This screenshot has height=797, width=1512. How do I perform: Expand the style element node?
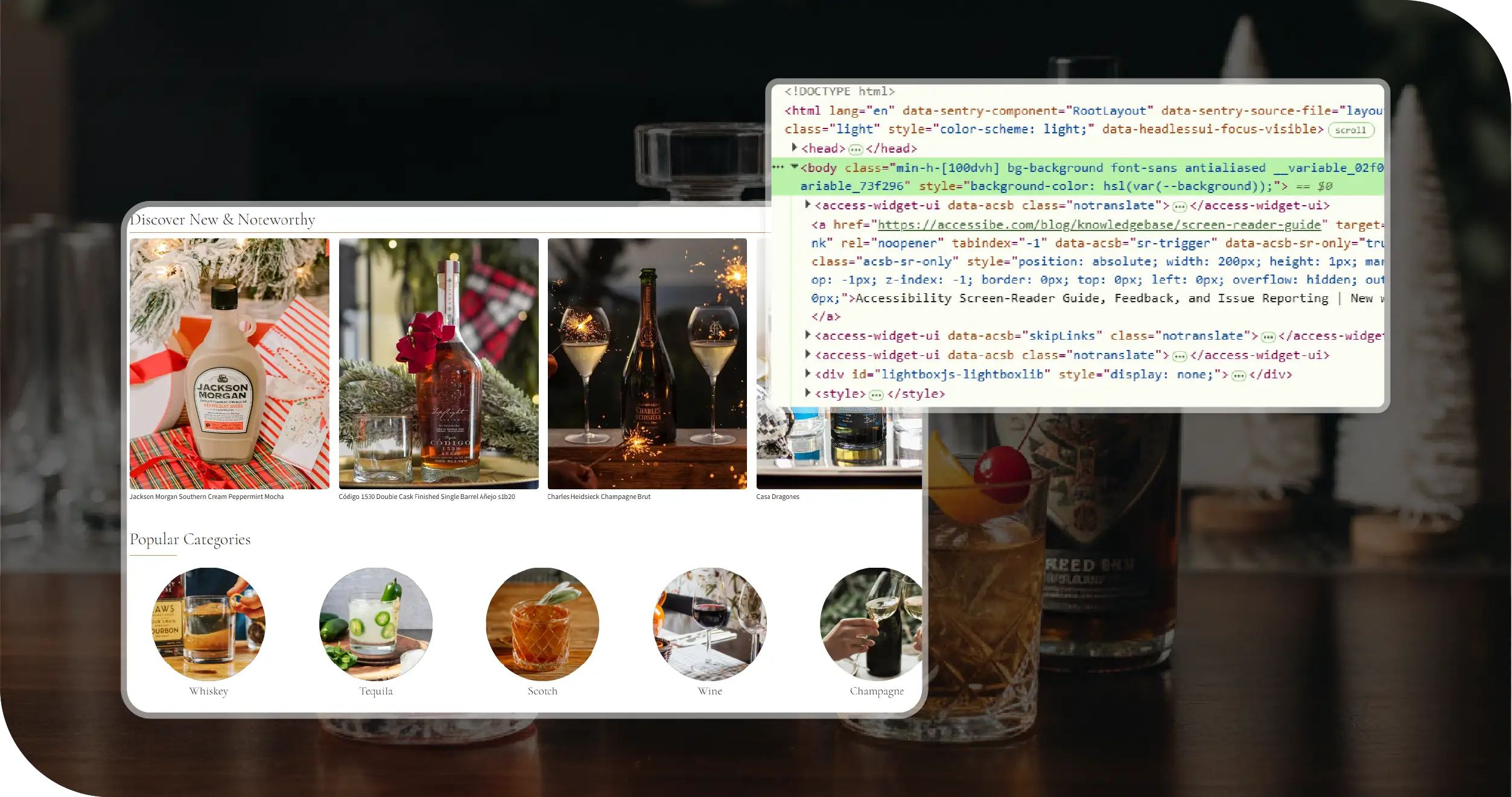pos(808,393)
